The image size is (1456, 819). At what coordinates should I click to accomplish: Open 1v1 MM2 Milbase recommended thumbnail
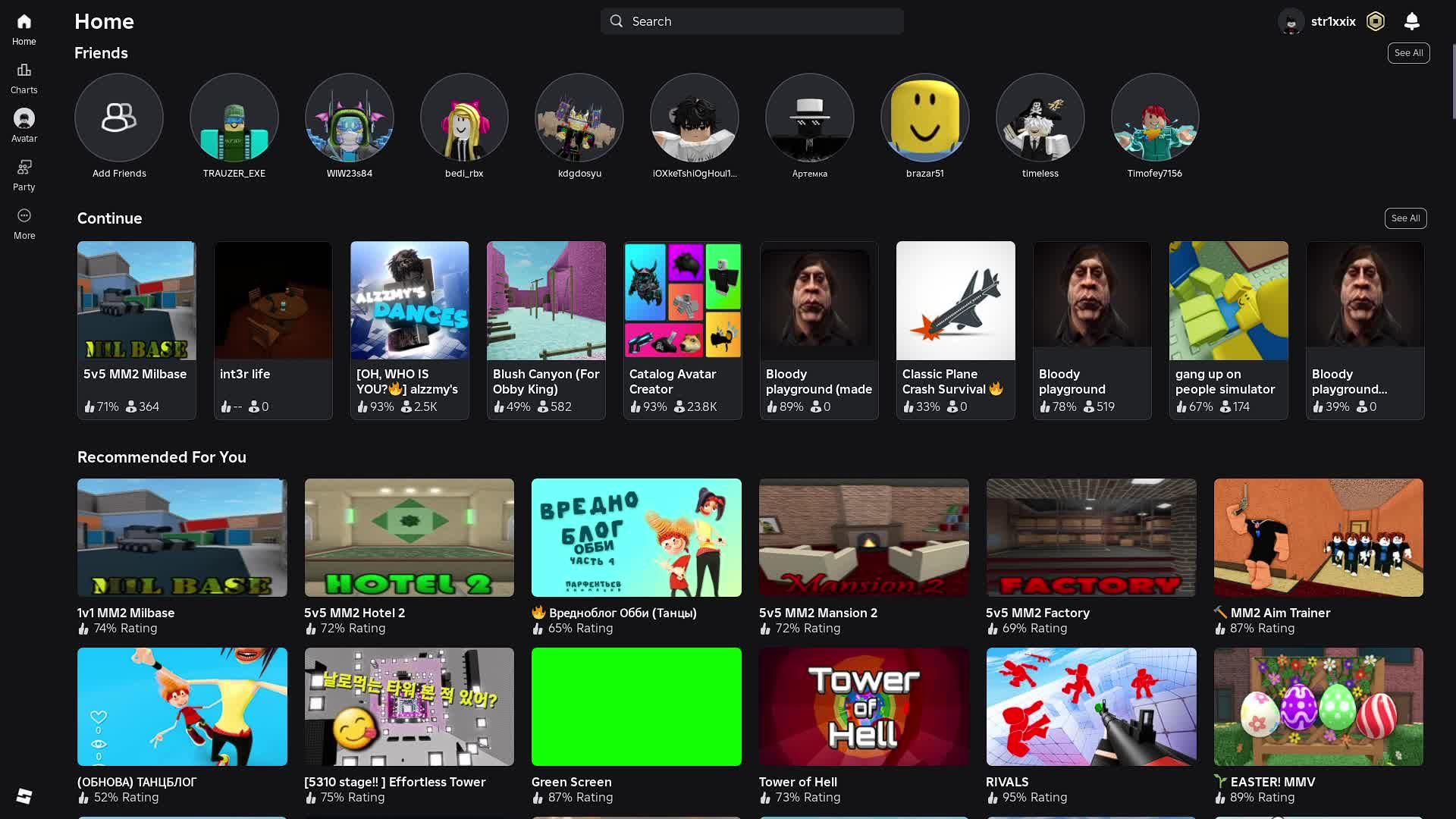click(x=182, y=538)
